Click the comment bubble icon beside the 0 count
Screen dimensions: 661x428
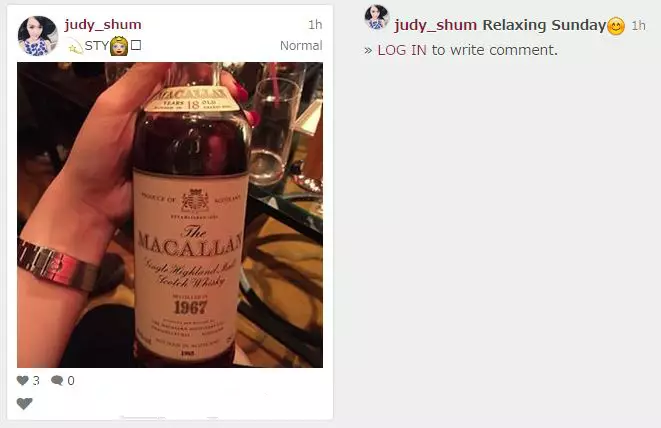pos(57,380)
